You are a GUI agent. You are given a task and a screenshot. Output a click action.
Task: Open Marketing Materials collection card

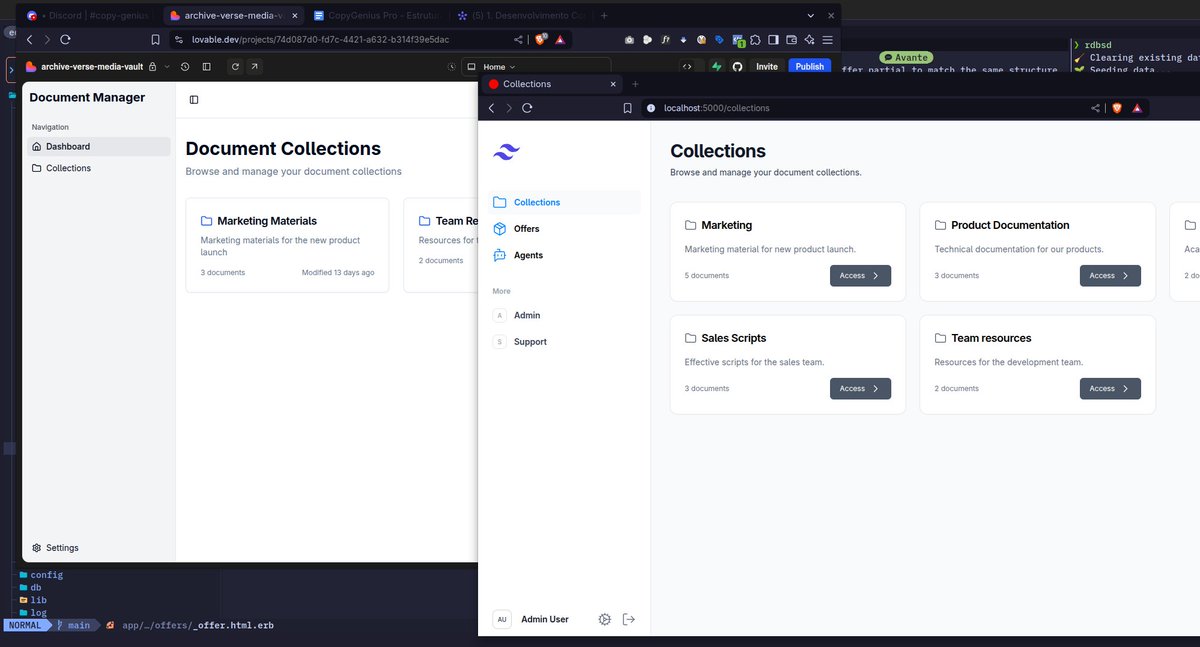tap(287, 245)
